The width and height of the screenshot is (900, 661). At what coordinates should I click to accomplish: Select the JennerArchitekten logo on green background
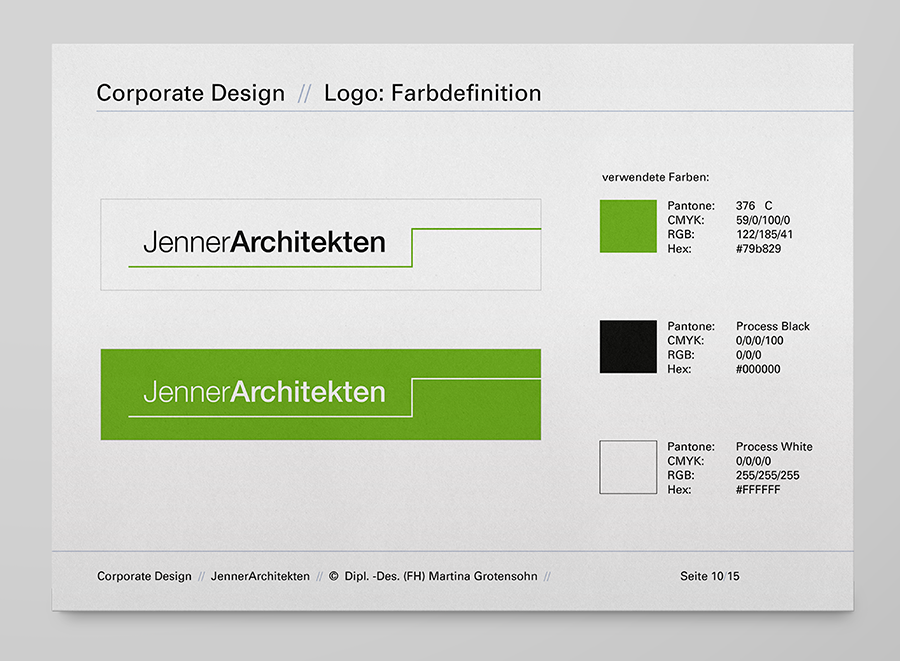(320, 394)
